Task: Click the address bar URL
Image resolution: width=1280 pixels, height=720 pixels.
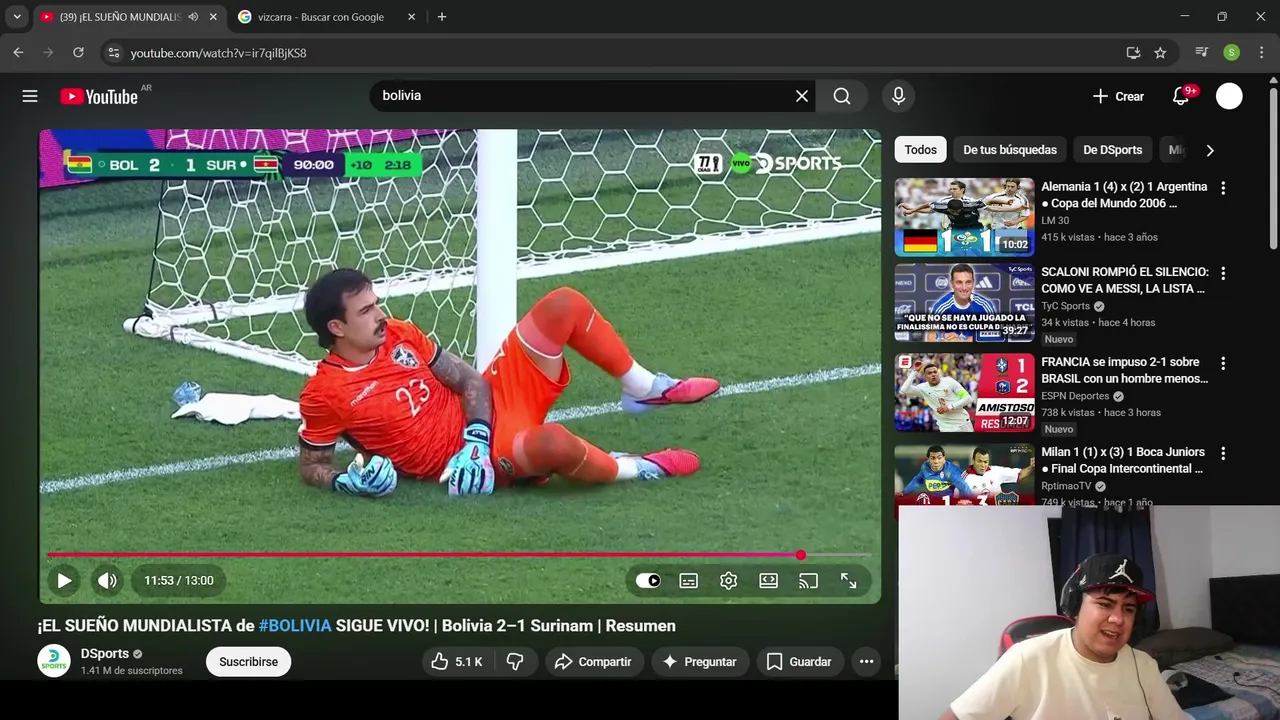Action: (x=218, y=53)
